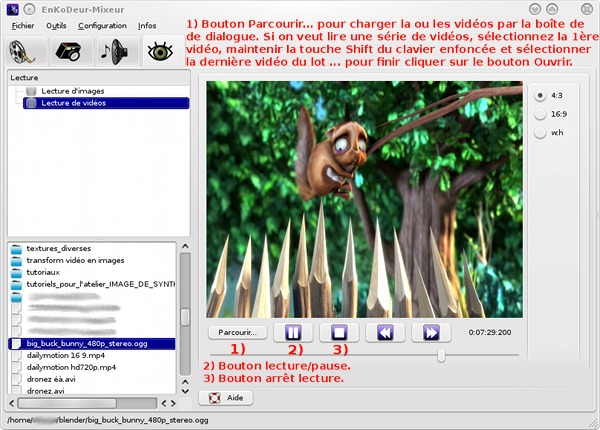Open the Fichier menu
600x430 pixels.
coord(23,26)
